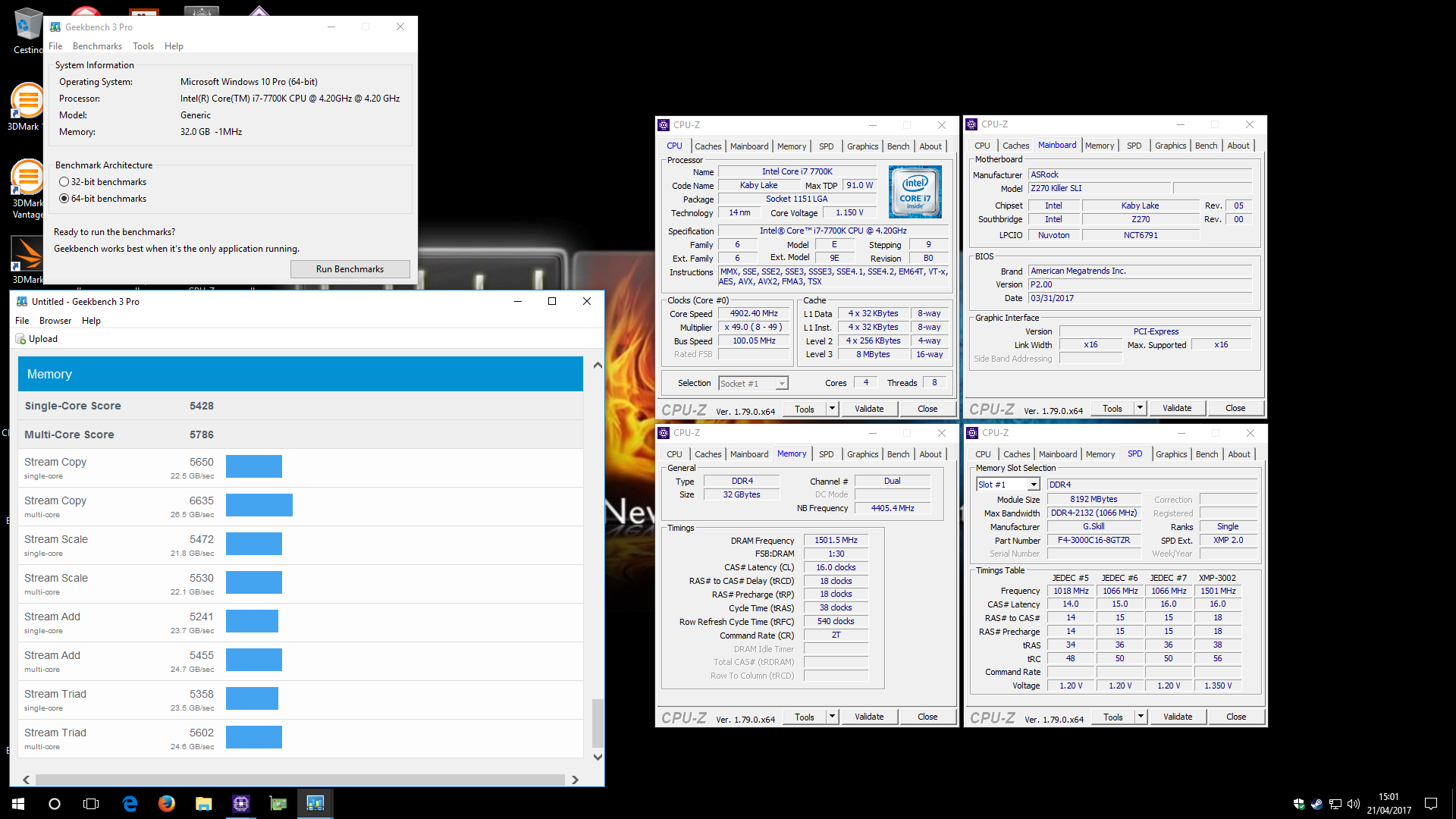Image resolution: width=1456 pixels, height=819 pixels.
Task: Click the Upload icon in Geekbench results
Action: [20, 339]
